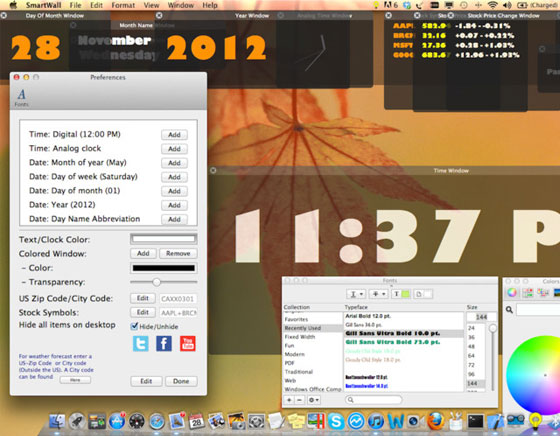Toggle the Hide/Unhide checkbox
This screenshot has width=560, height=436.
coord(134,326)
